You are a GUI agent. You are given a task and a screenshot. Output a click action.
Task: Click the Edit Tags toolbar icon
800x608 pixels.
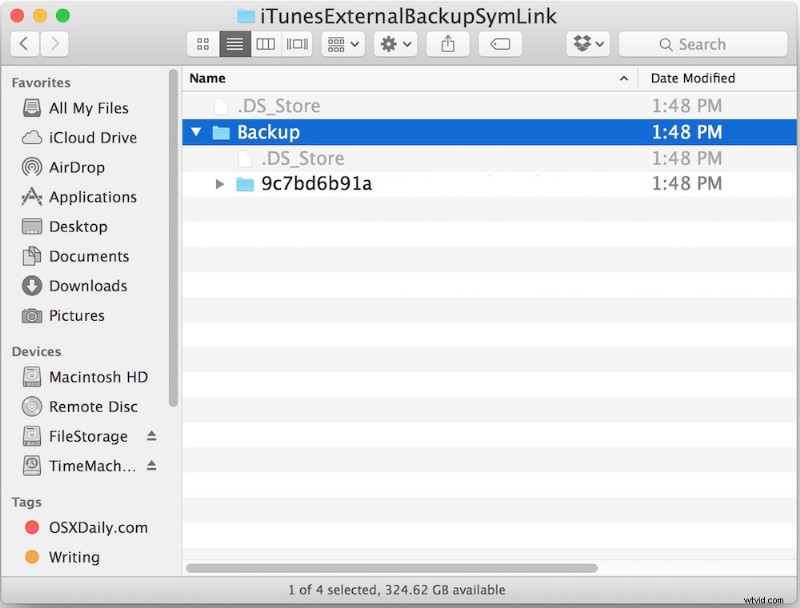pos(500,43)
